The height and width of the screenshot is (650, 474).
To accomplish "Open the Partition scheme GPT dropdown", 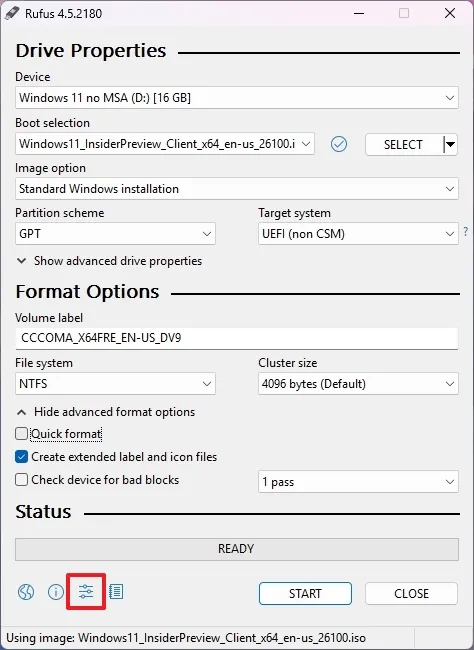I will click(115, 234).
